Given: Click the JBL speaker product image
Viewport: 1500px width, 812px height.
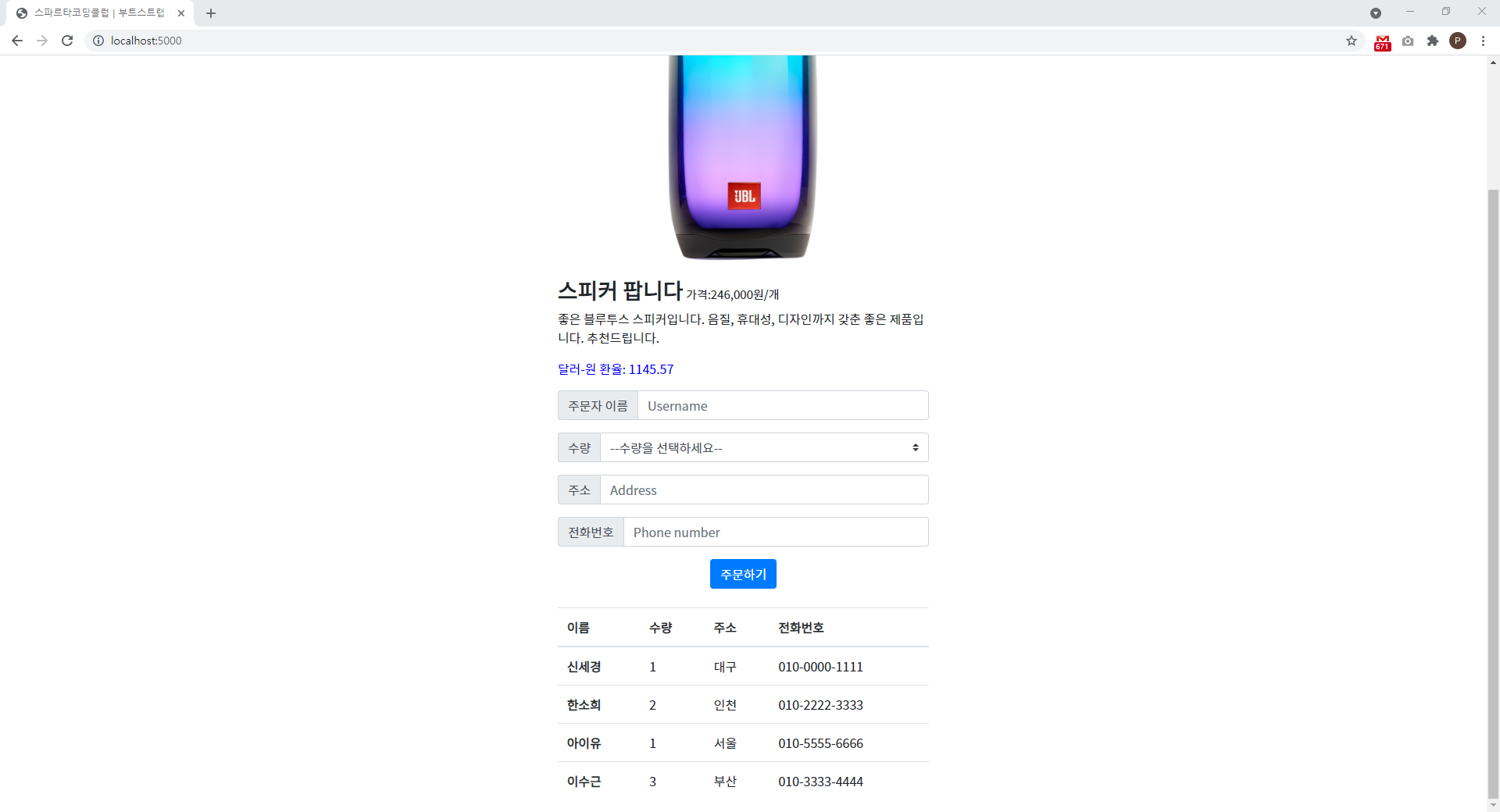Looking at the screenshot, I should coord(742,156).
